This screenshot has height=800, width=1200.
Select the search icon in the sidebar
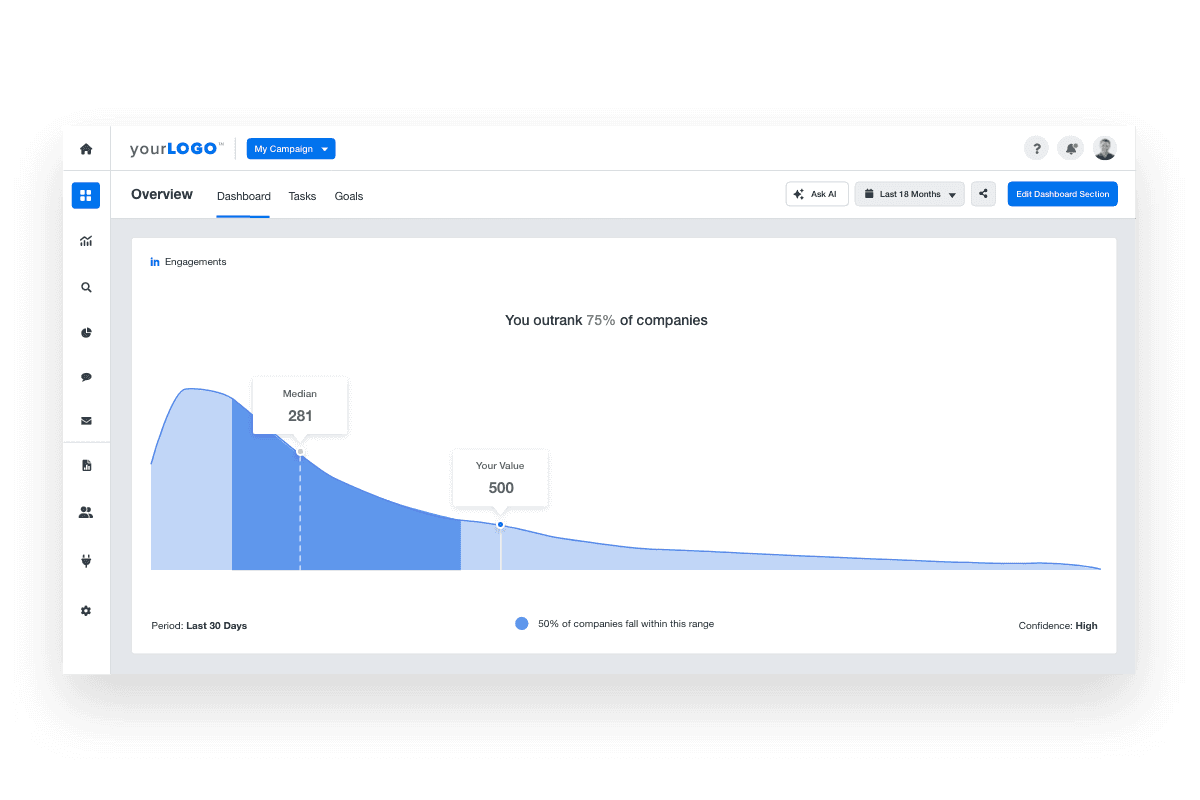(86, 287)
